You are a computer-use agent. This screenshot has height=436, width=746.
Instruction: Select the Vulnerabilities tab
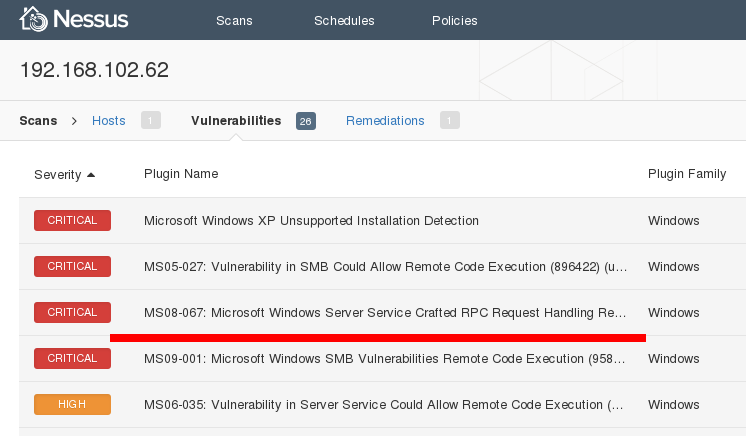pyautogui.click(x=236, y=120)
